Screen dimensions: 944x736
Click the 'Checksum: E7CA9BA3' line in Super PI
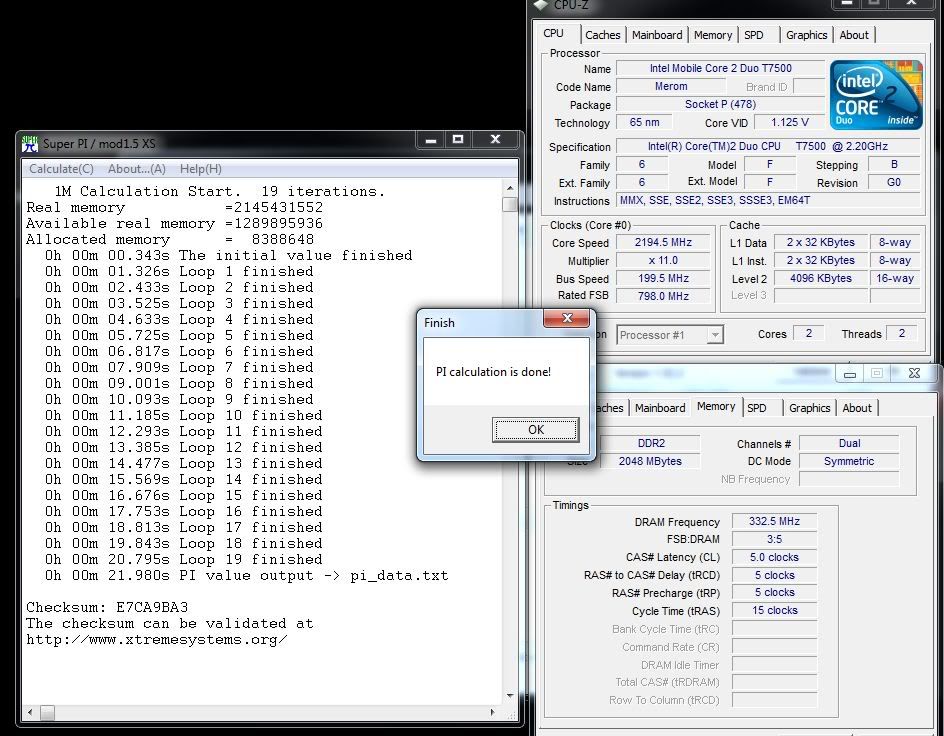click(x=107, y=607)
